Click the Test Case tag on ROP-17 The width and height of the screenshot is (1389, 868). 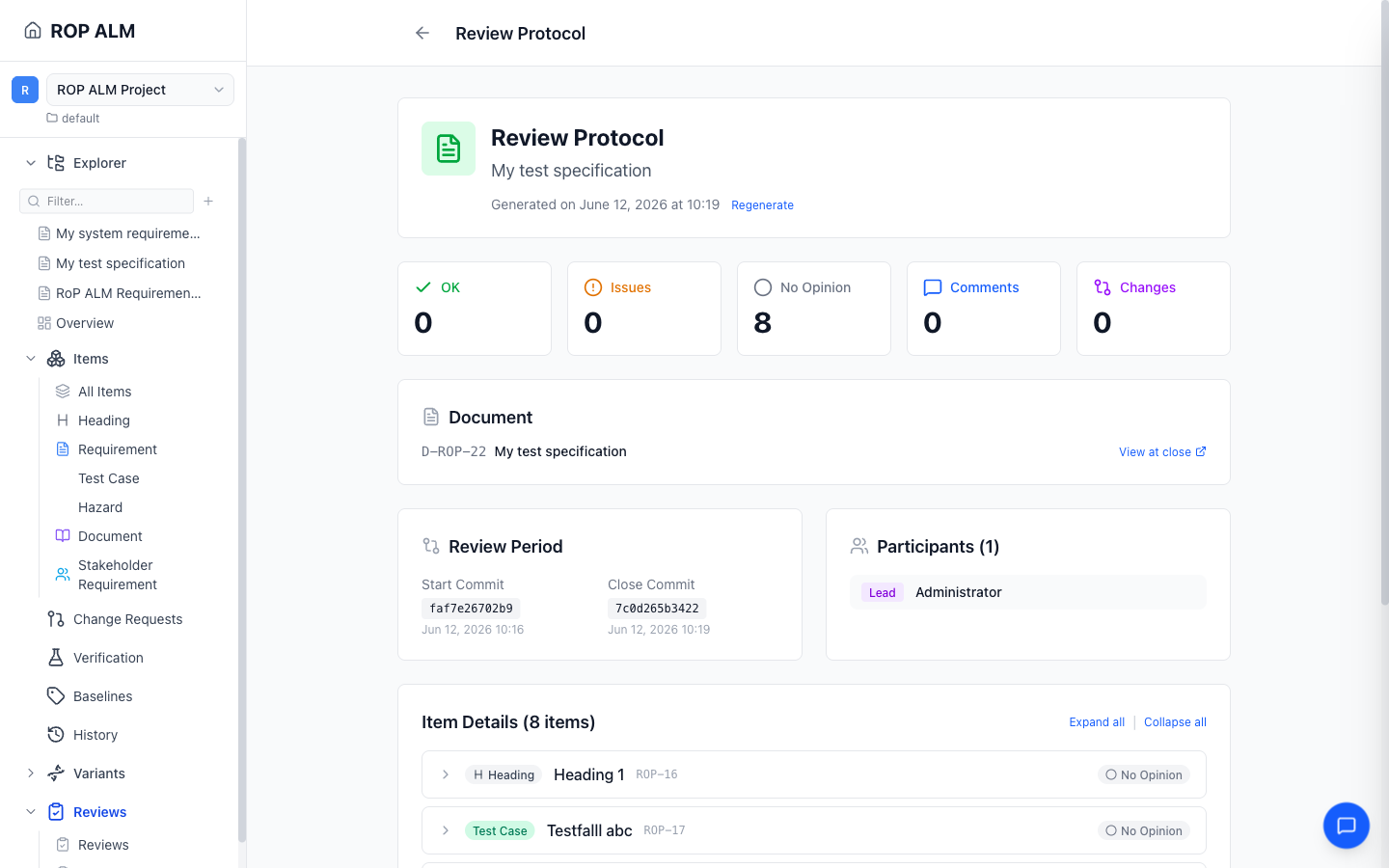pos(500,830)
